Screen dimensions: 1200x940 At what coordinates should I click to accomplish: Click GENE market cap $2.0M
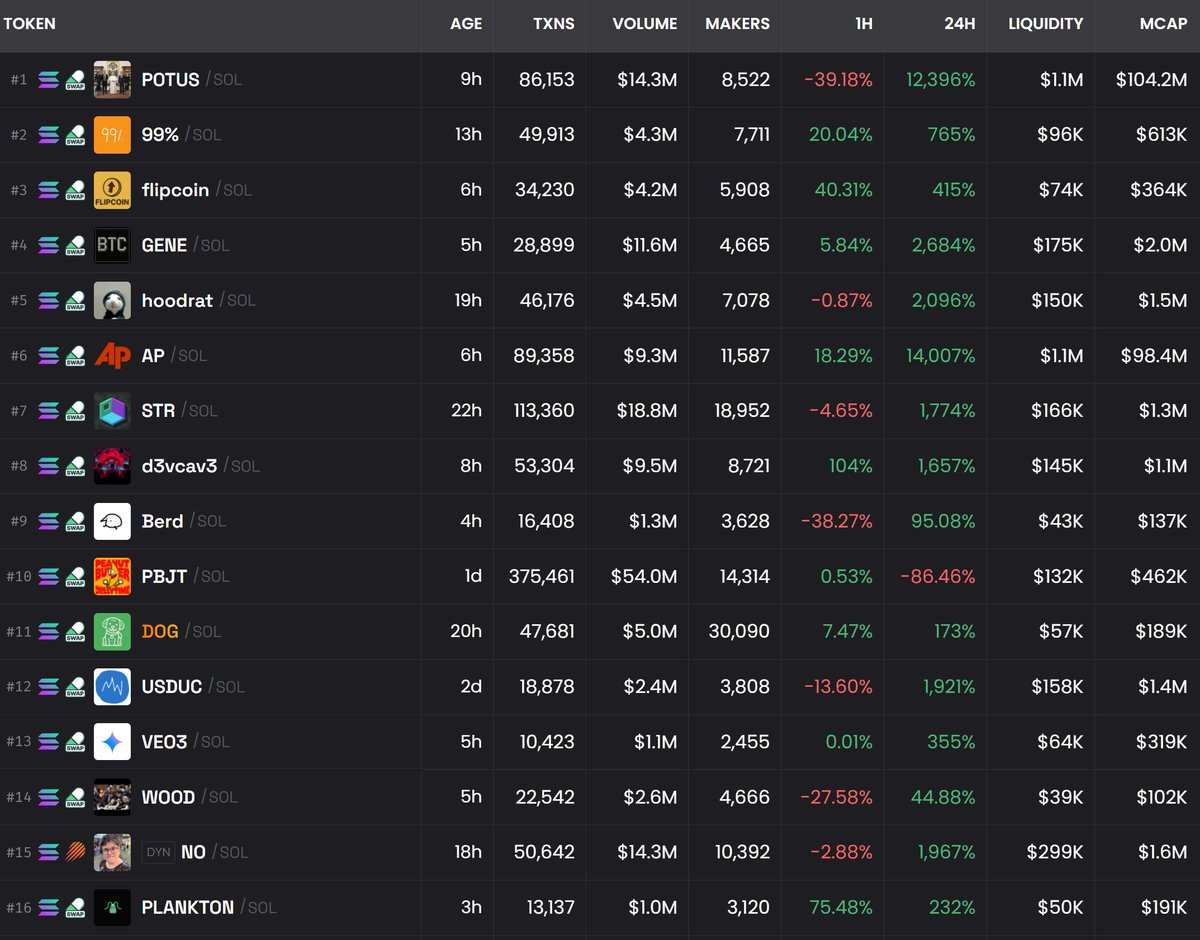pyautogui.click(x=1161, y=245)
